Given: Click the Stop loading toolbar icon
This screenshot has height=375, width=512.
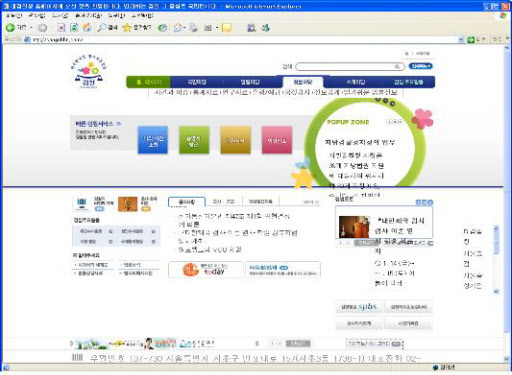Looking at the screenshot, I should click(61, 28).
